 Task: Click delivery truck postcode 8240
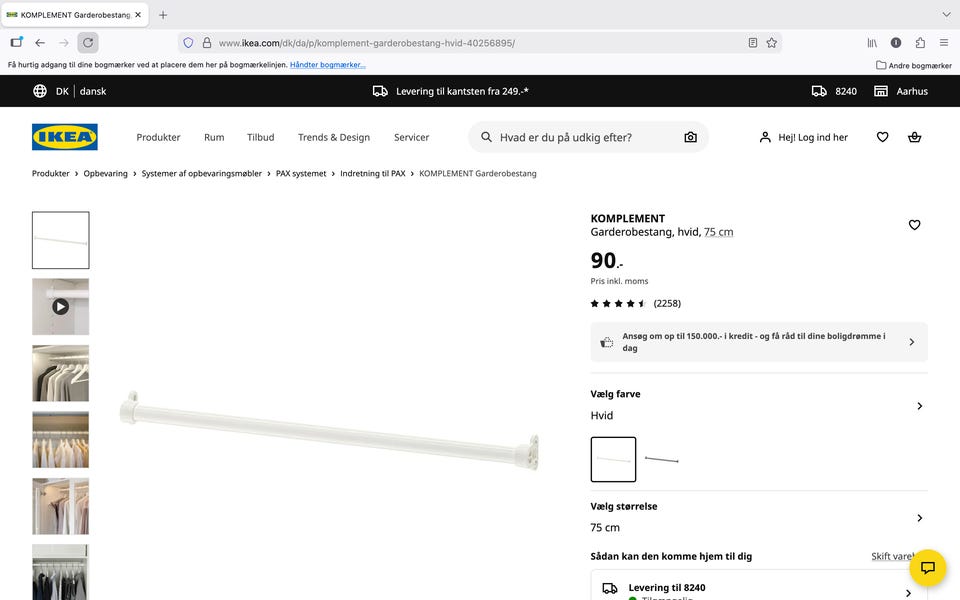pos(834,91)
